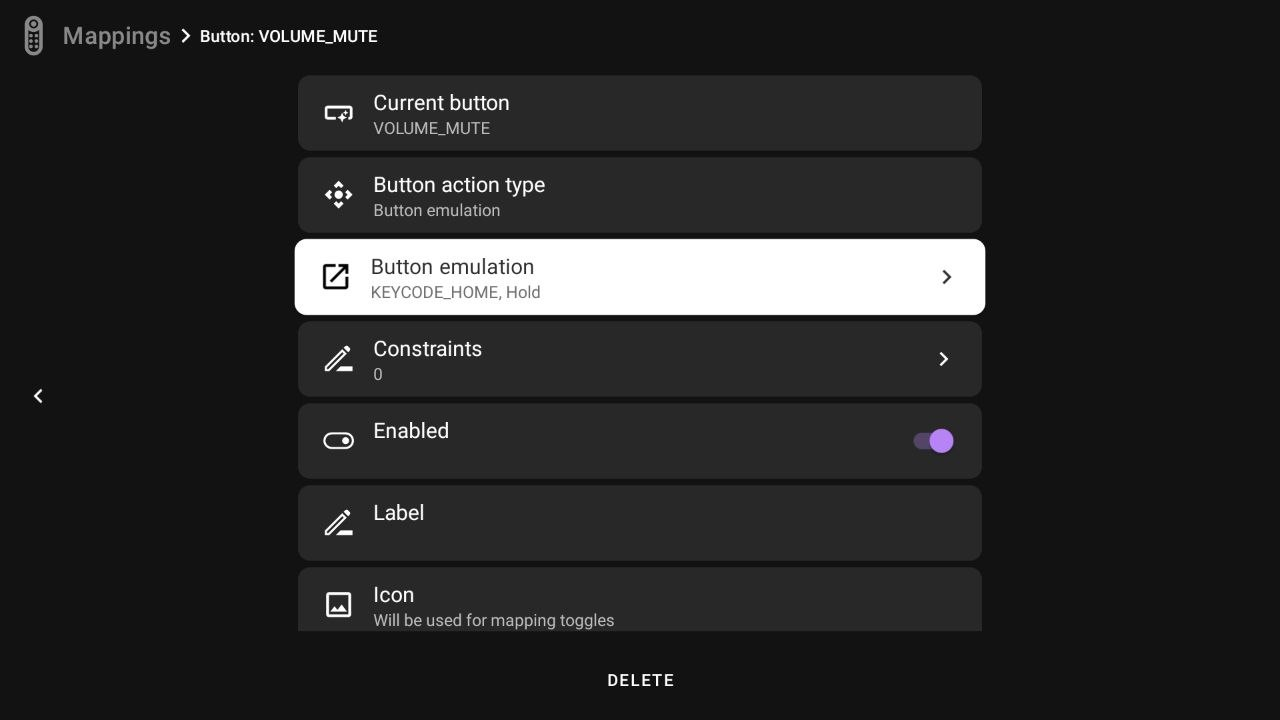Open the Button action type setting
The image size is (1280, 720).
(x=640, y=195)
